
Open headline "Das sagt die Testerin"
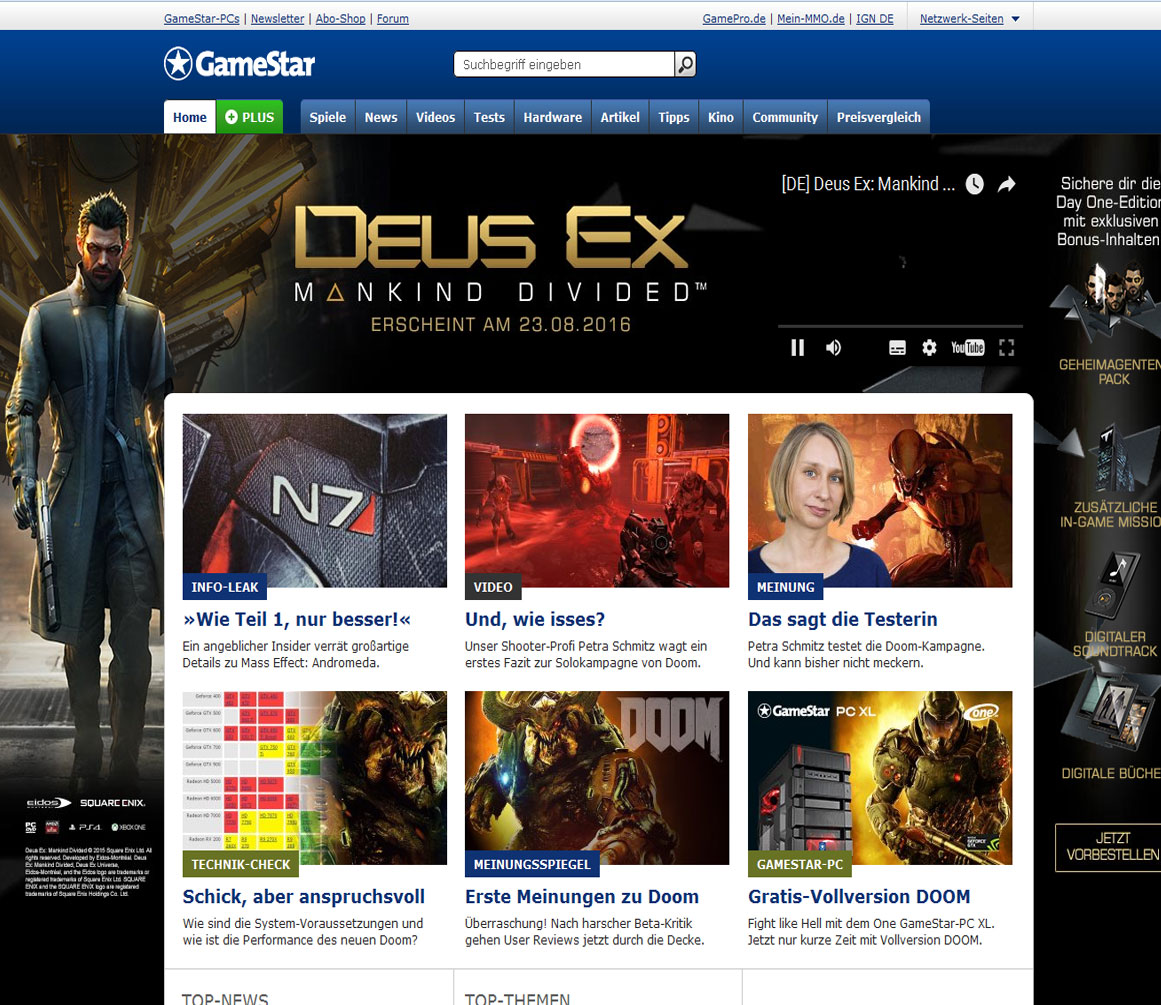(x=843, y=619)
